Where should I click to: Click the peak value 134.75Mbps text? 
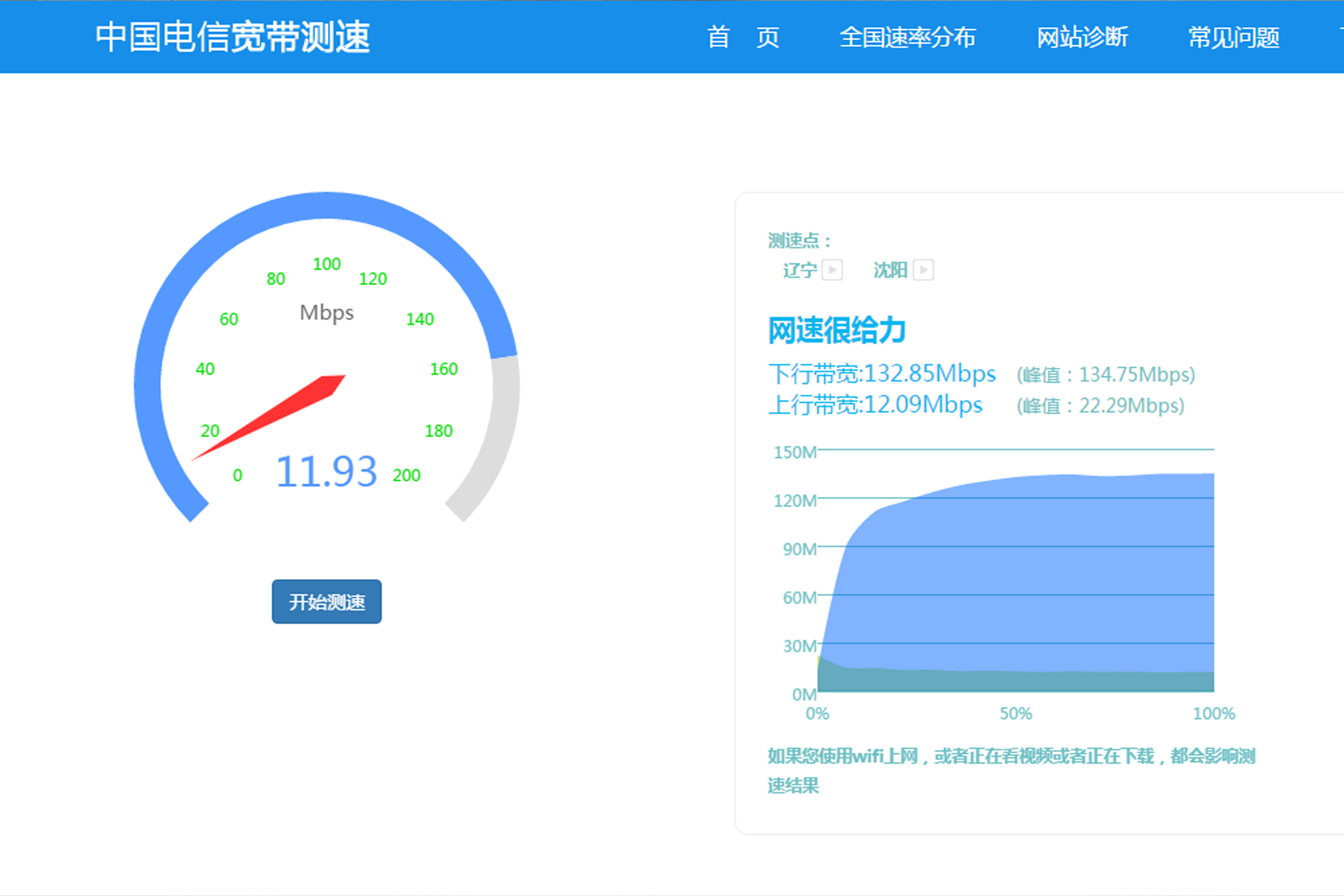coord(1106,375)
